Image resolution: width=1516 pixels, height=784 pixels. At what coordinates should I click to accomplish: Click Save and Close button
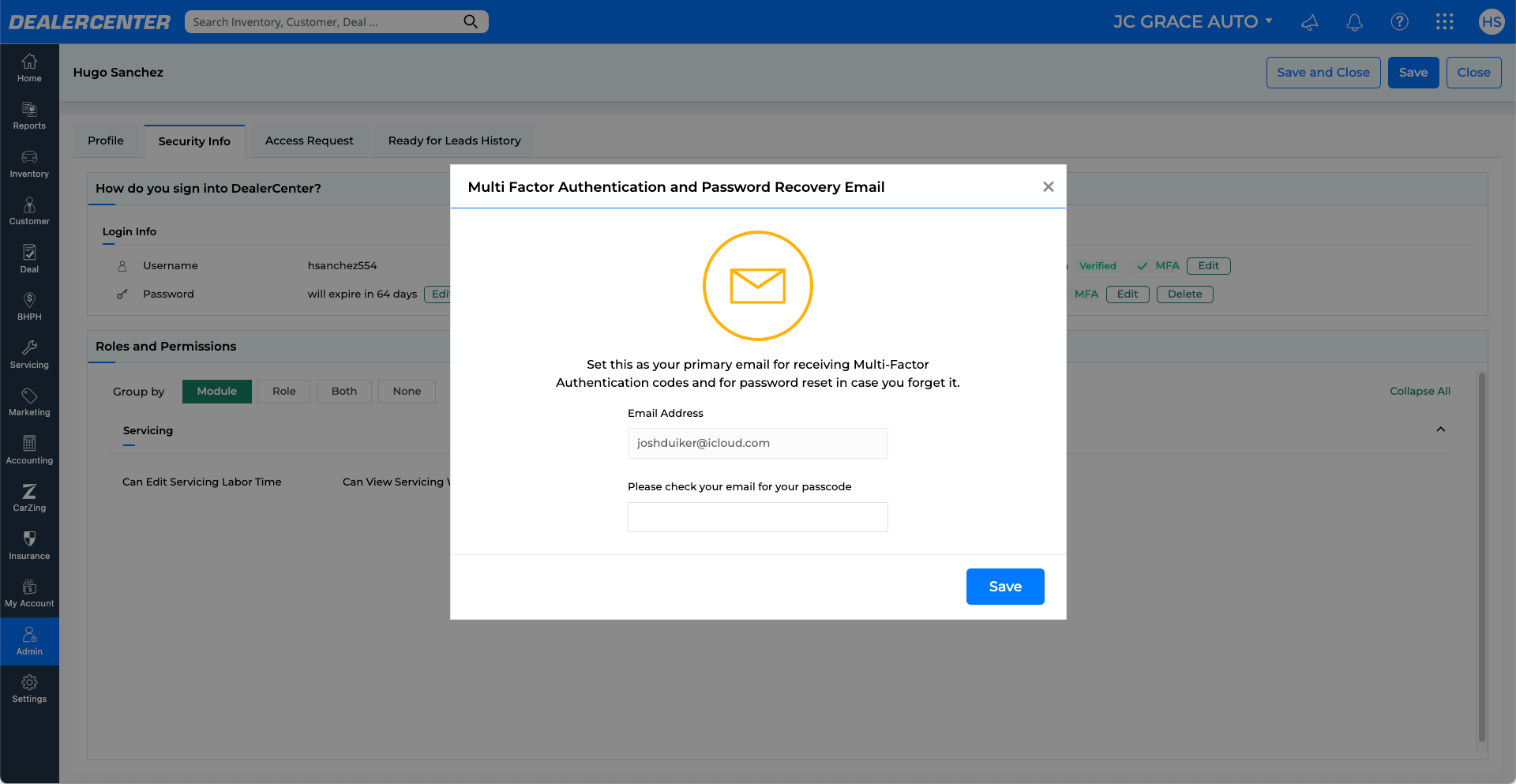[1323, 73]
